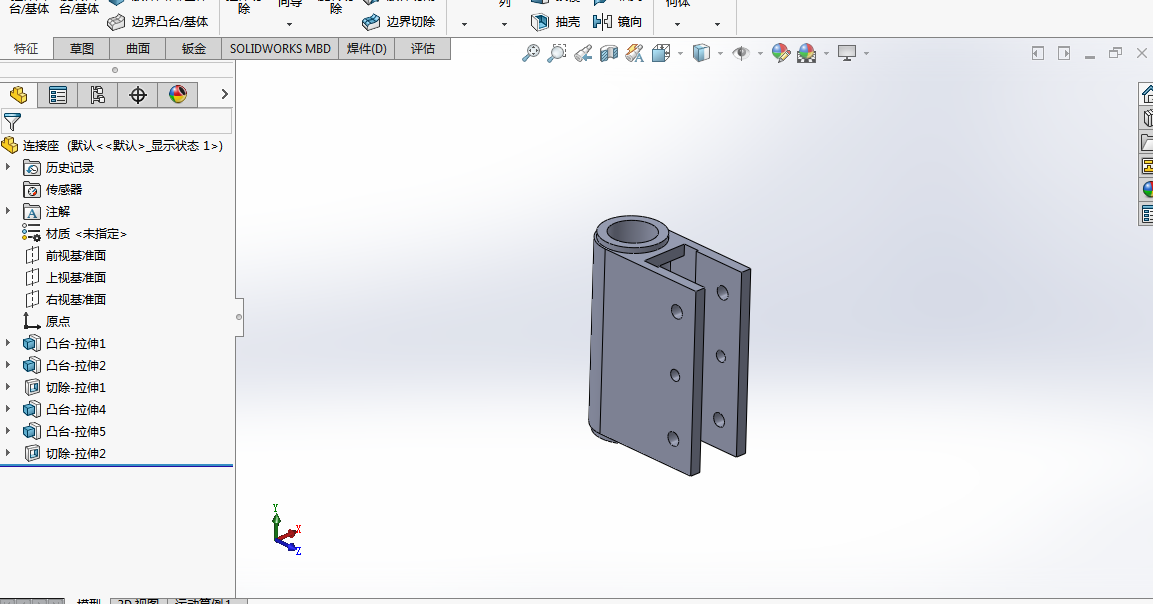Select 上视基准面 plane
The width and height of the screenshot is (1153, 604).
(x=65, y=277)
